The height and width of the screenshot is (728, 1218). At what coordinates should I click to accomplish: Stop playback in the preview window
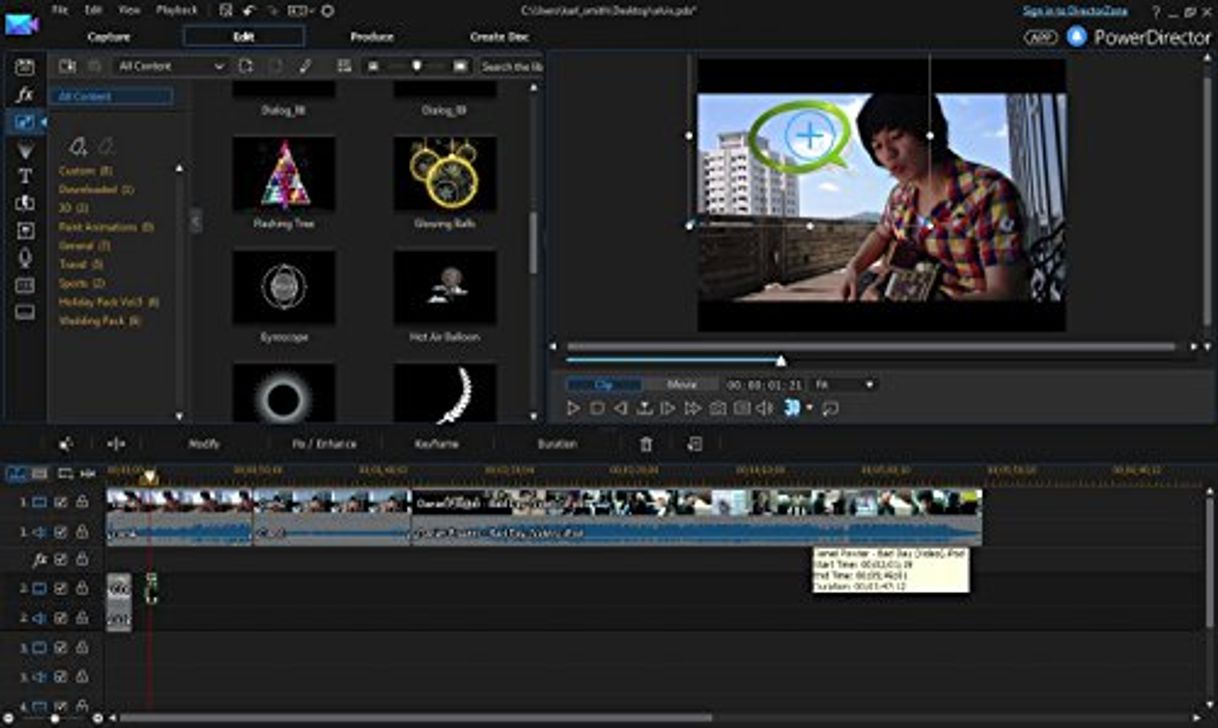pos(598,408)
